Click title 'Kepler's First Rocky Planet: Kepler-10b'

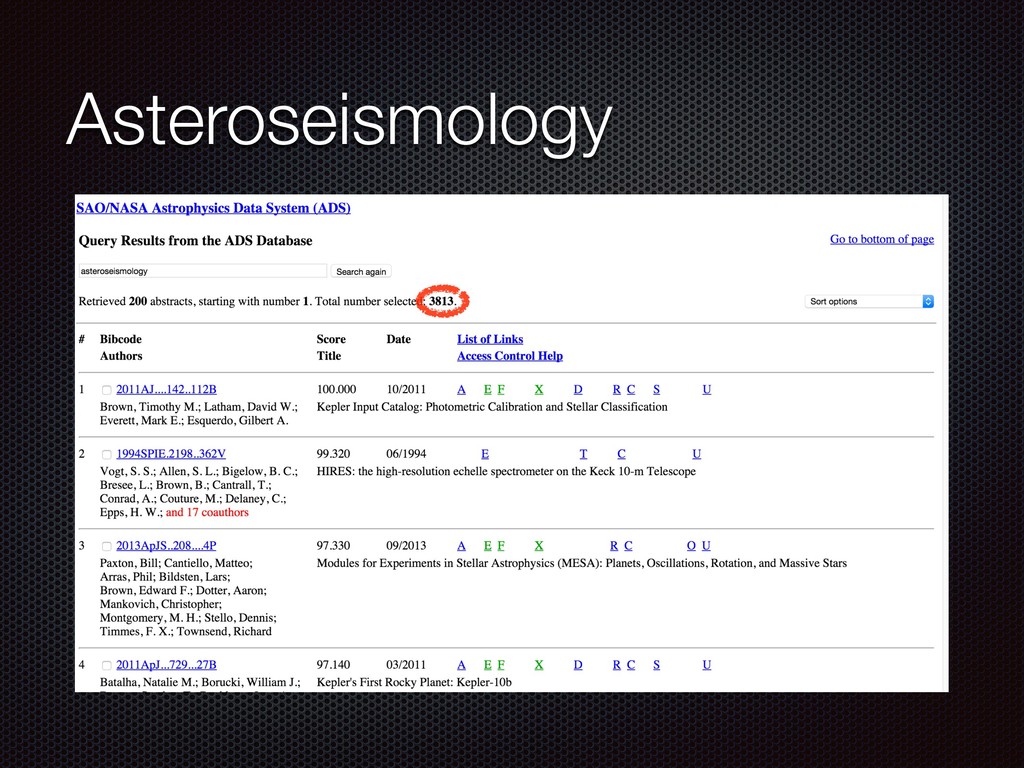tap(414, 682)
